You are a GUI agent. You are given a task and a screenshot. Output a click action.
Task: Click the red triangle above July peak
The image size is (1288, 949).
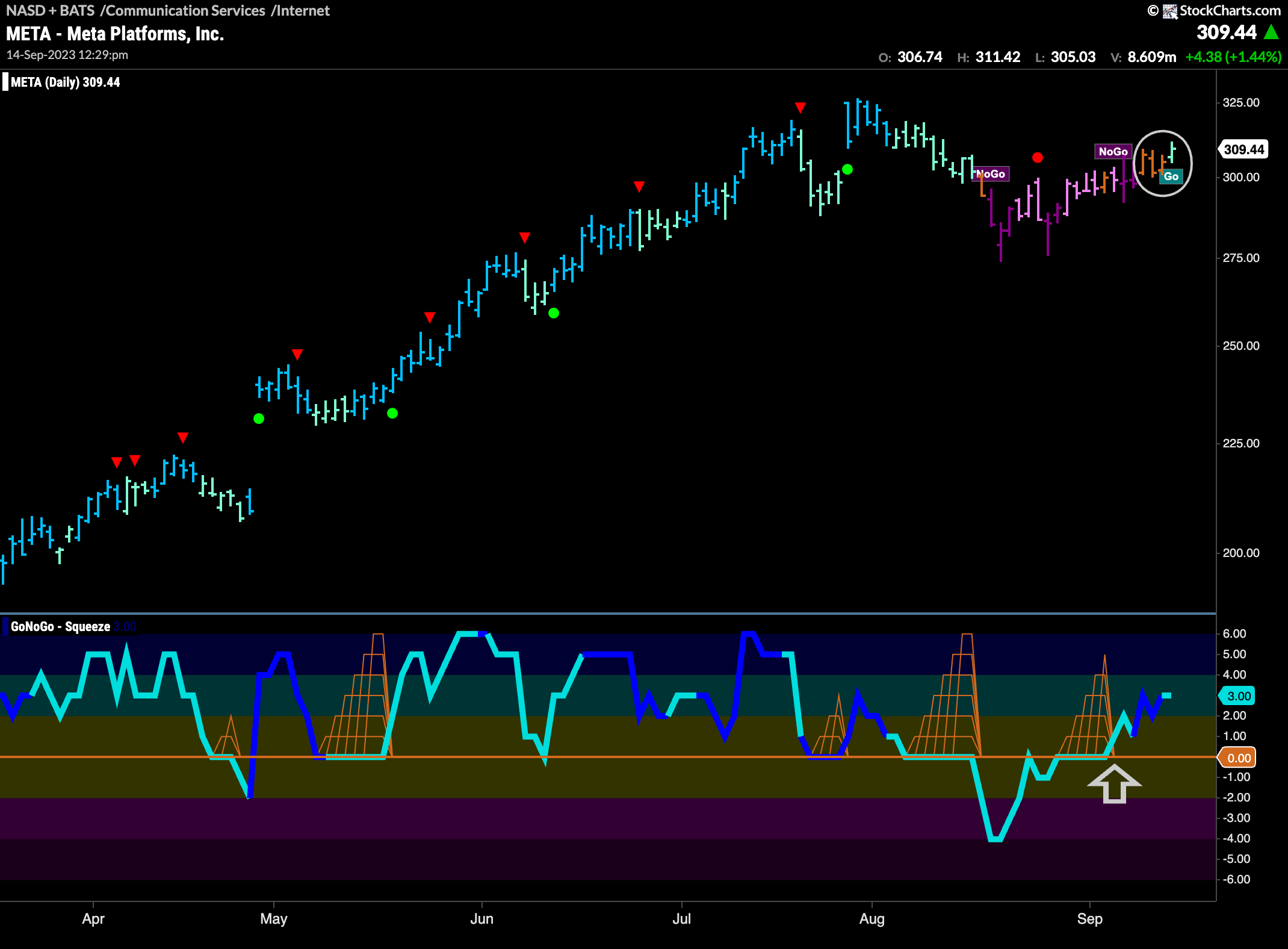pos(800,108)
